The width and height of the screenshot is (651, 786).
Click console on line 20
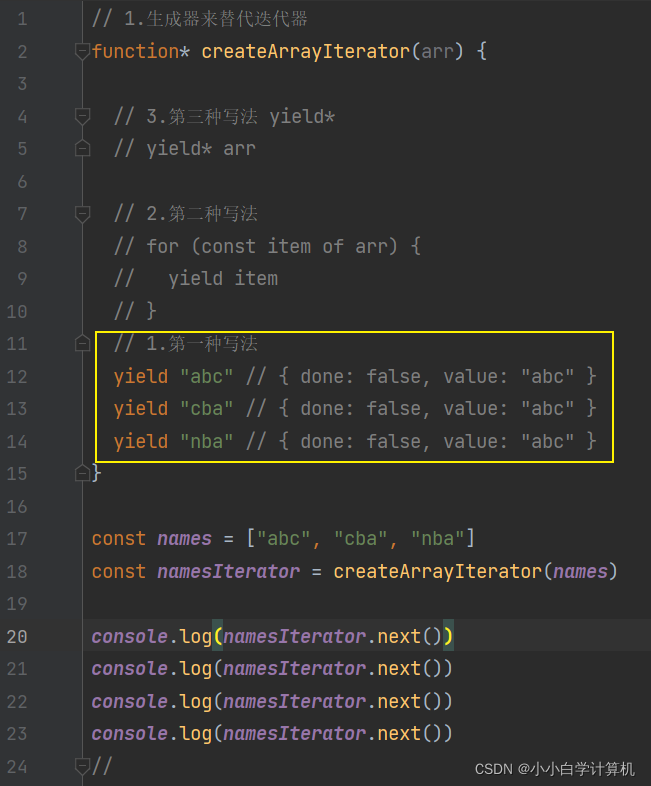[130, 637]
